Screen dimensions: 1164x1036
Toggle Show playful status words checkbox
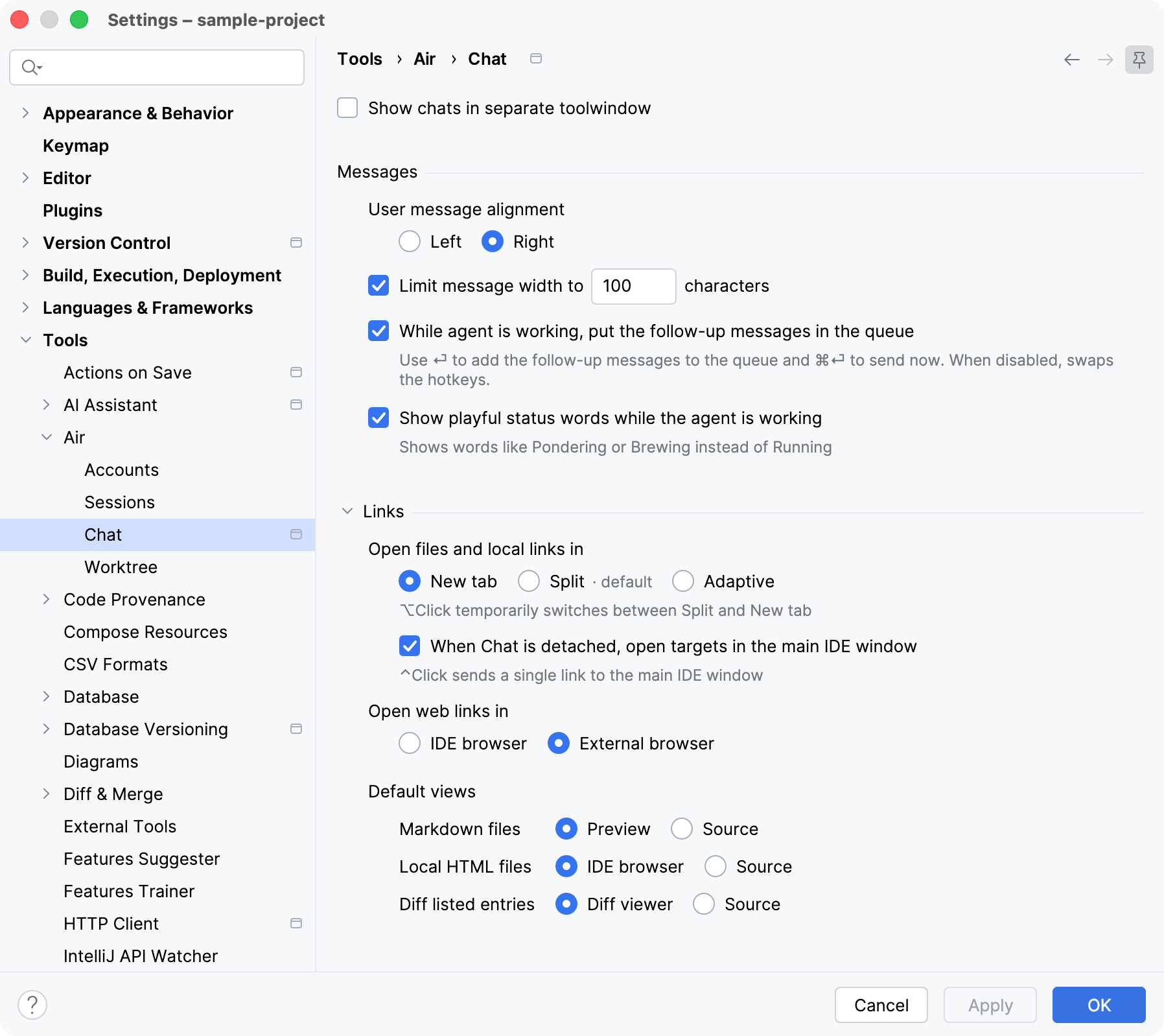[378, 418]
